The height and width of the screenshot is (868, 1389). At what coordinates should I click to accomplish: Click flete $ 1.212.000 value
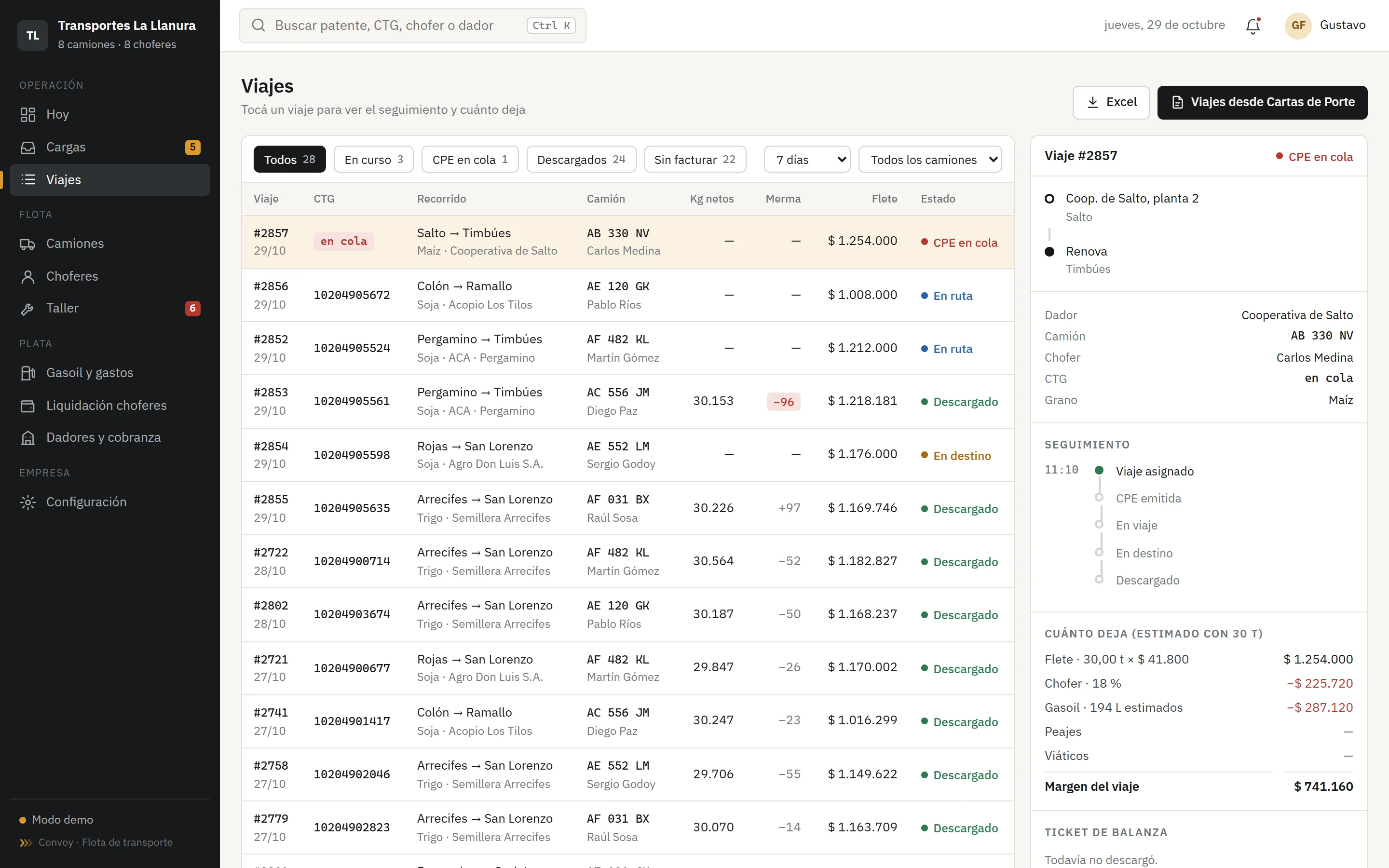click(862, 348)
